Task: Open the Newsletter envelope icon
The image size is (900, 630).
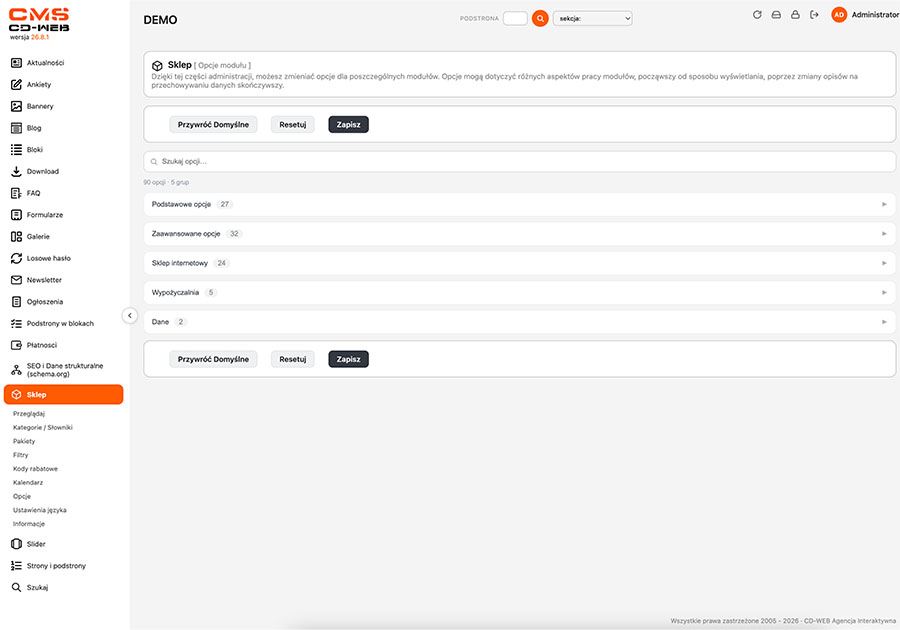Action: click(x=16, y=280)
